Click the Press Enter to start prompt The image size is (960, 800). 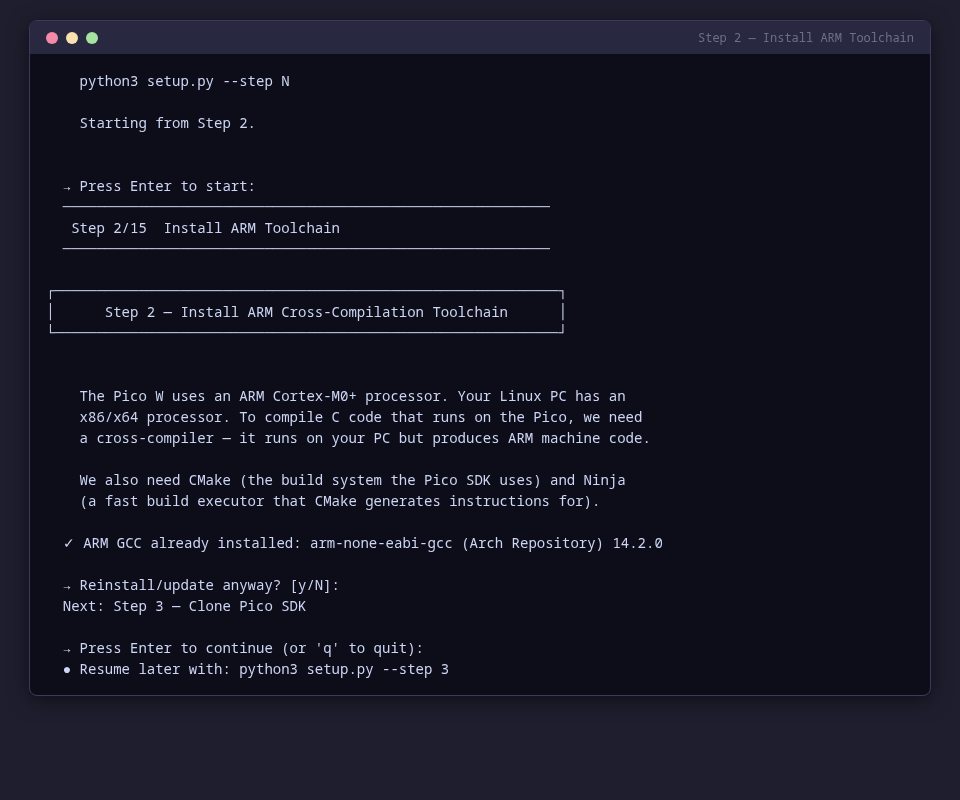[167, 187]
